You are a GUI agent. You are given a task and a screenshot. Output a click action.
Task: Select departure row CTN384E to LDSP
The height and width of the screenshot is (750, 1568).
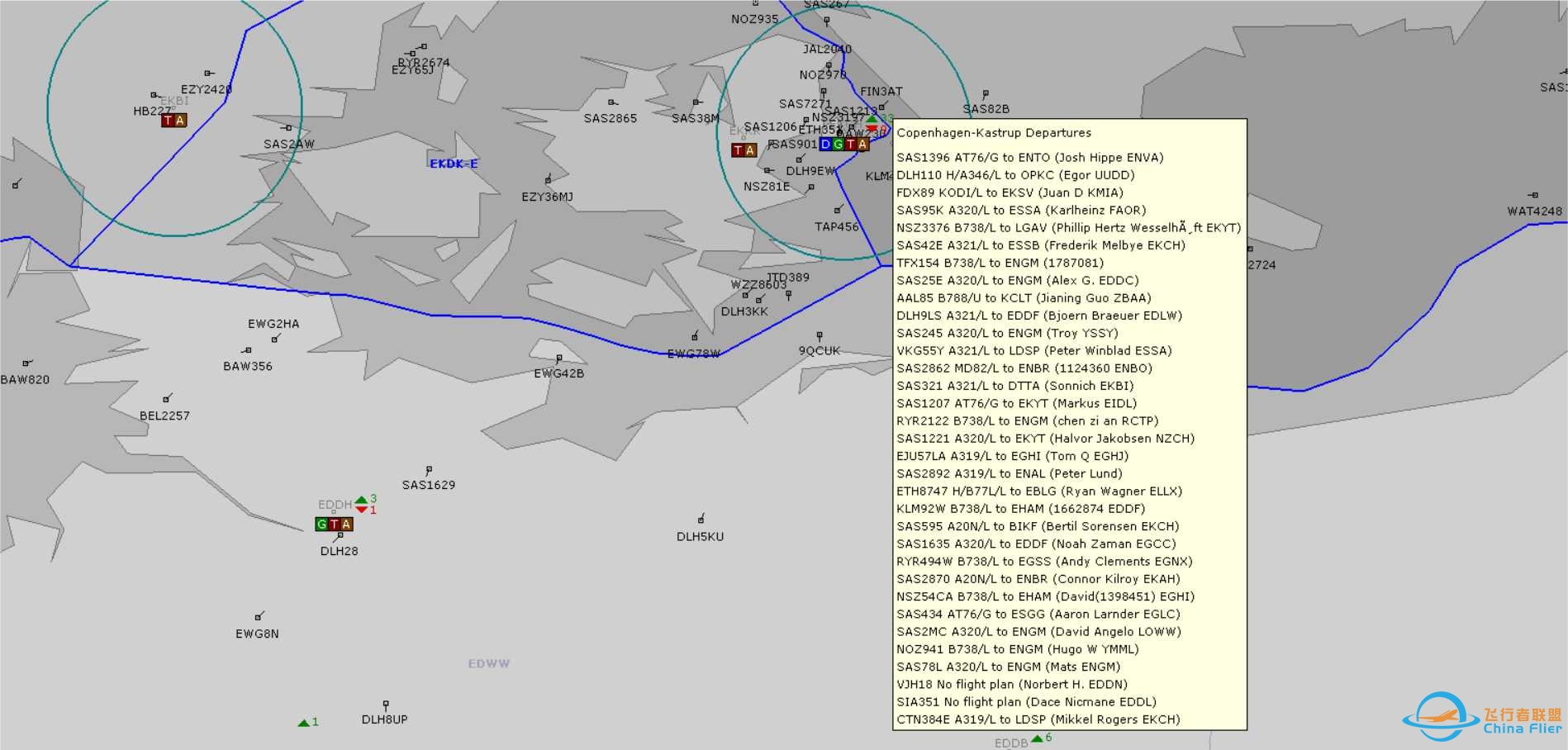(1038, 719)
